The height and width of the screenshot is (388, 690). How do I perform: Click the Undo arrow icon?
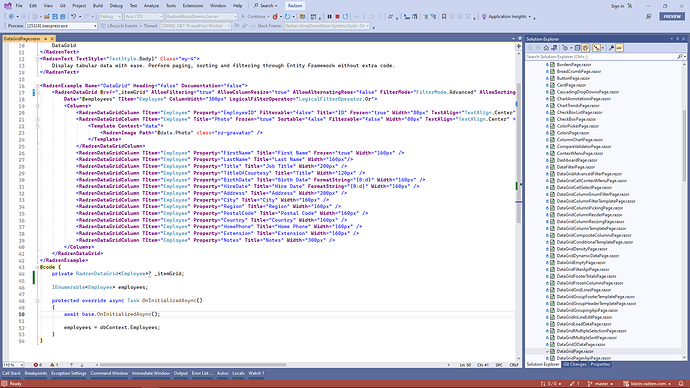click(73, 17)
